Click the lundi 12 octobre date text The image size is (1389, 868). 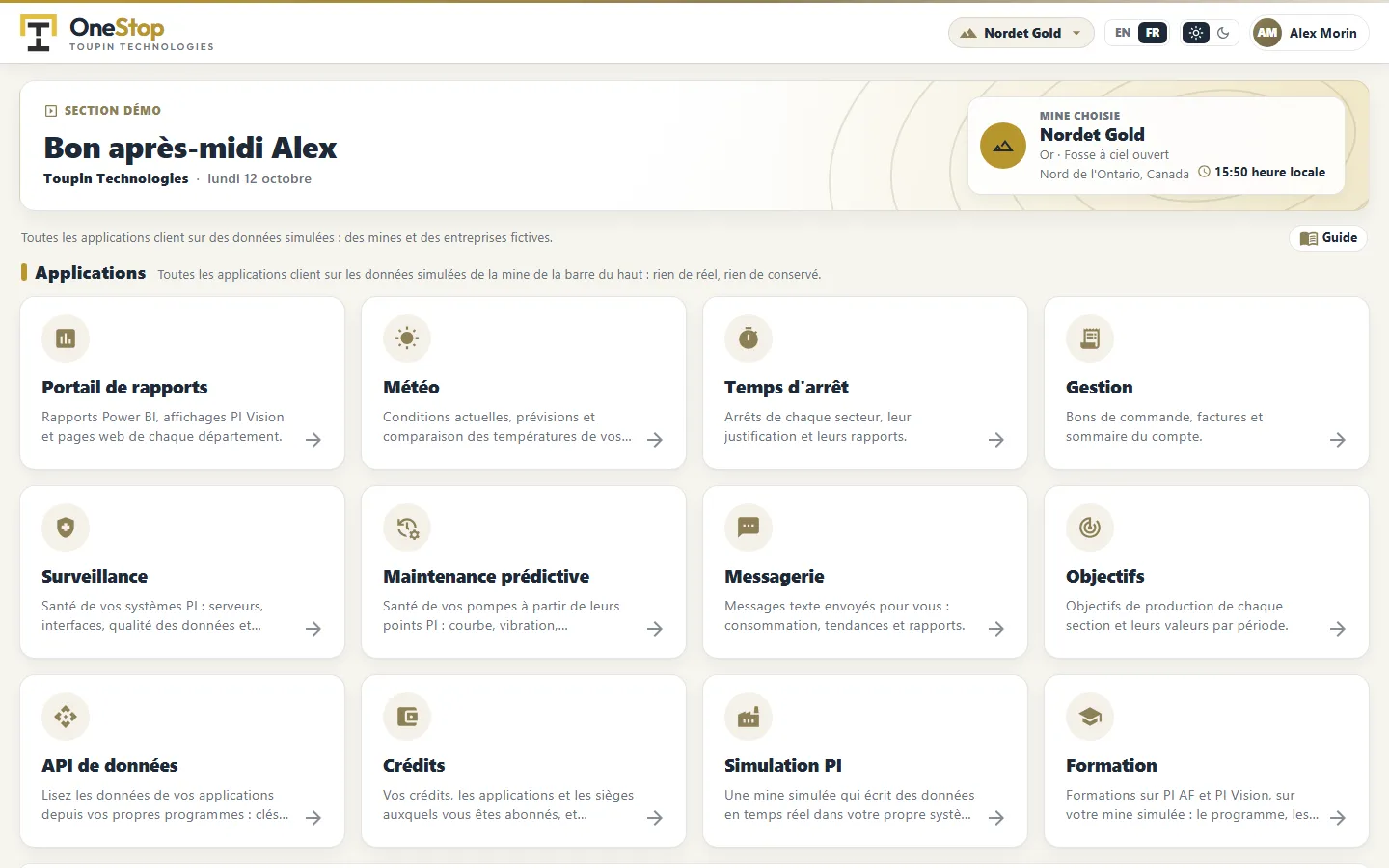[x=259, y=178]
